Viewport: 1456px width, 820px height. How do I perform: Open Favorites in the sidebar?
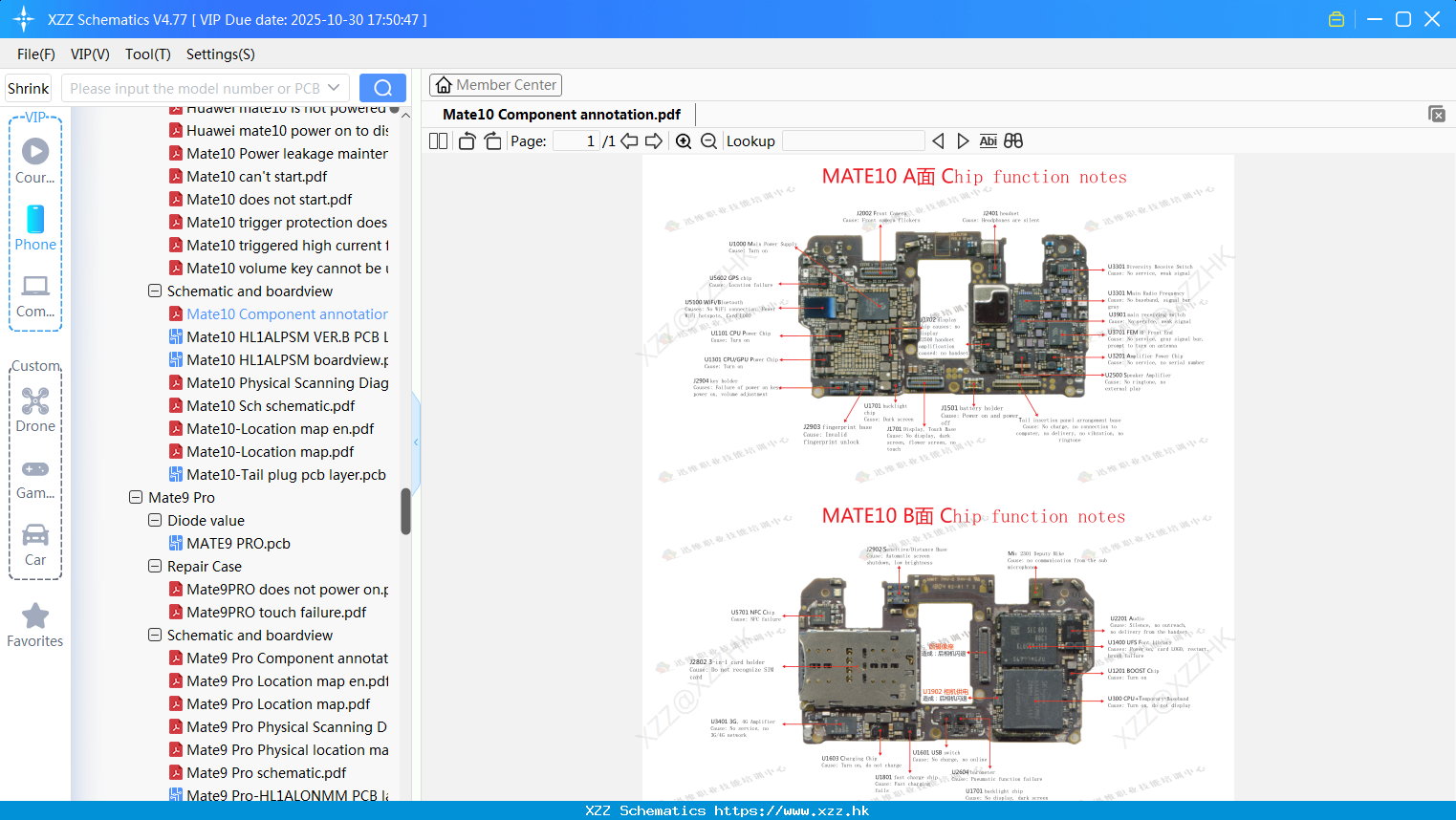[x=35, y=626]
